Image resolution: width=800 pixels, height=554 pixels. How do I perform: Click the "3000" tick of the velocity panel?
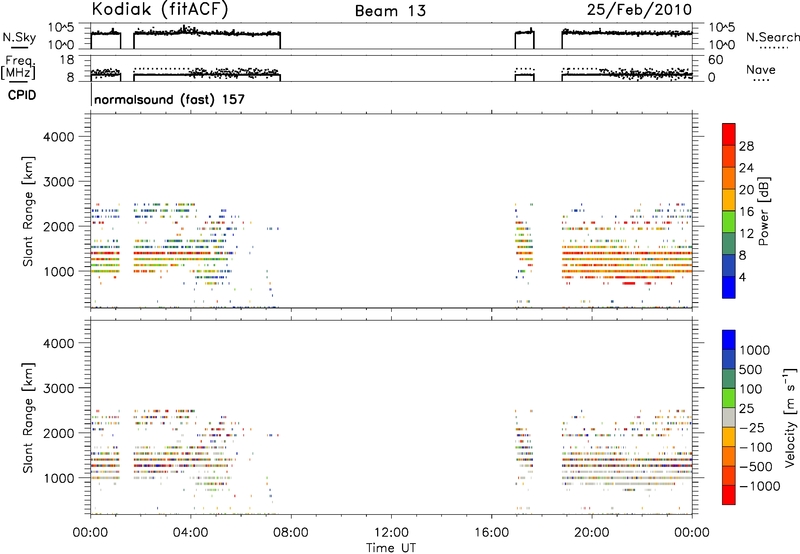(x=58, y=388)
